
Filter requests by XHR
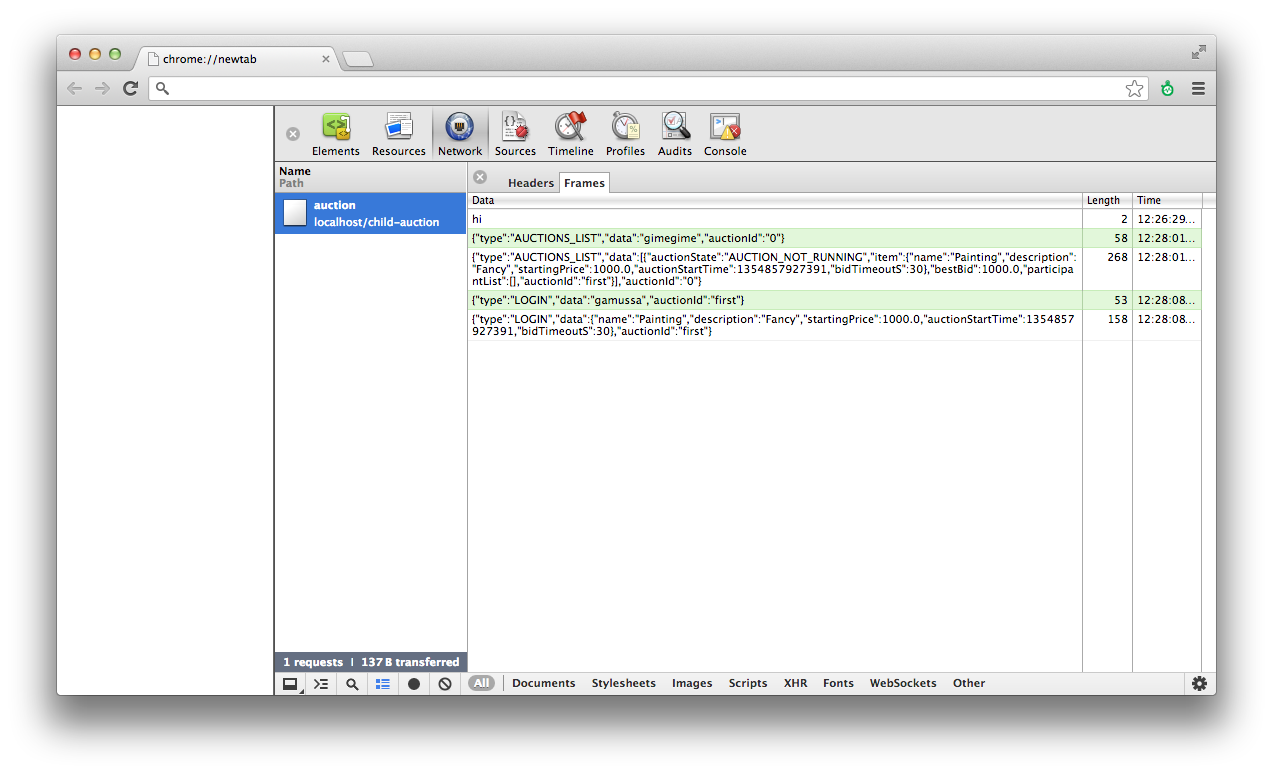click(x=795, y=684)
